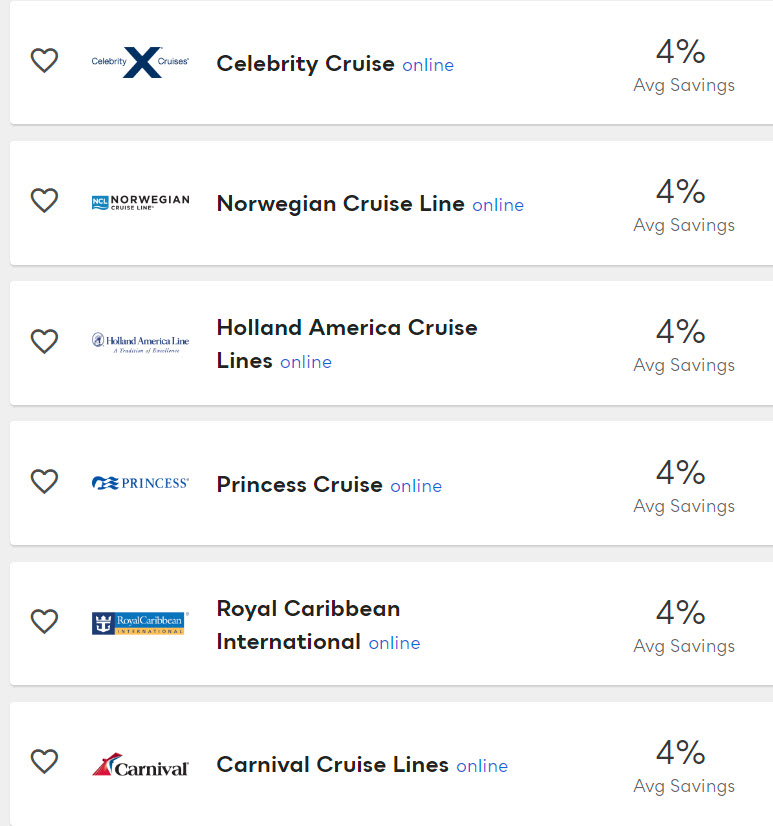Viewport: 773px width, 826px height.
Task: Open the Princess Cruise title link
Action: pyautogui.click(x=299, y=485)
